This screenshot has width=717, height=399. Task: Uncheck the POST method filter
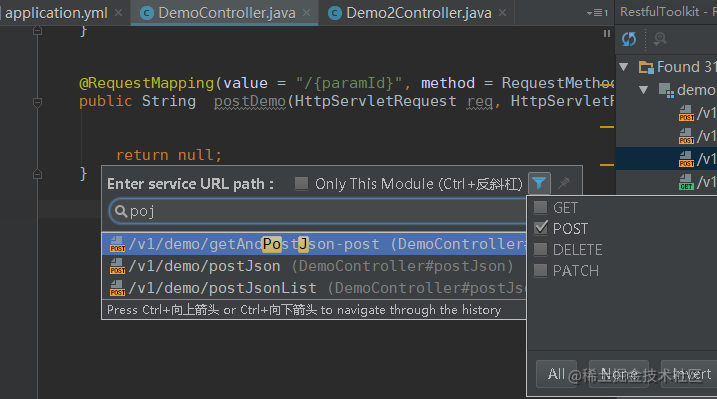point(540,228)
